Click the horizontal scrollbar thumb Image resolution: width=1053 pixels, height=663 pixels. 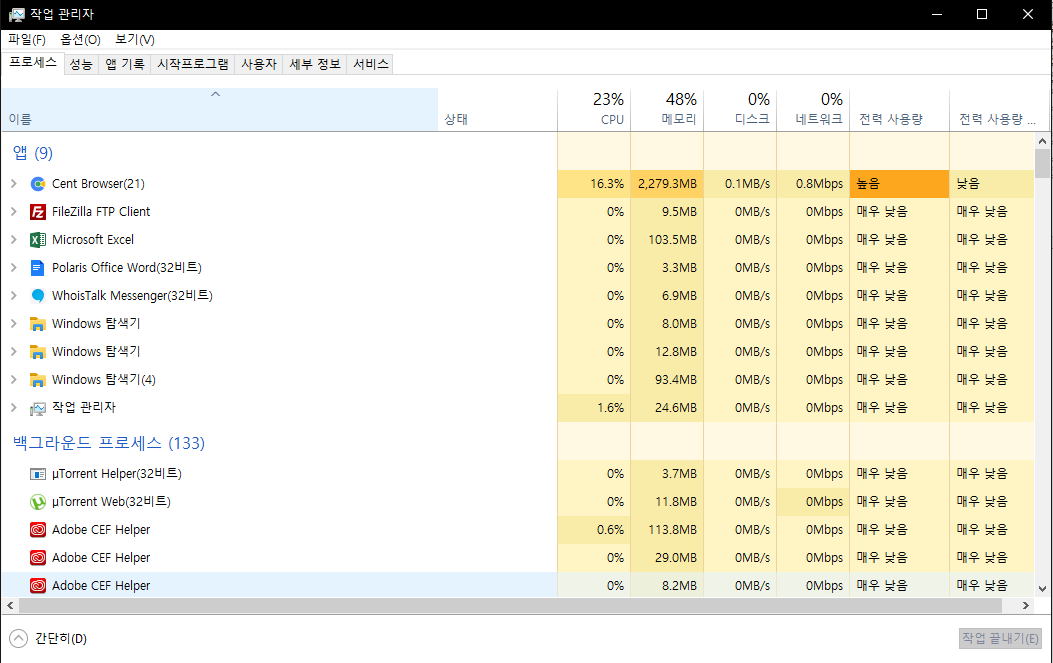coord(510,605)
